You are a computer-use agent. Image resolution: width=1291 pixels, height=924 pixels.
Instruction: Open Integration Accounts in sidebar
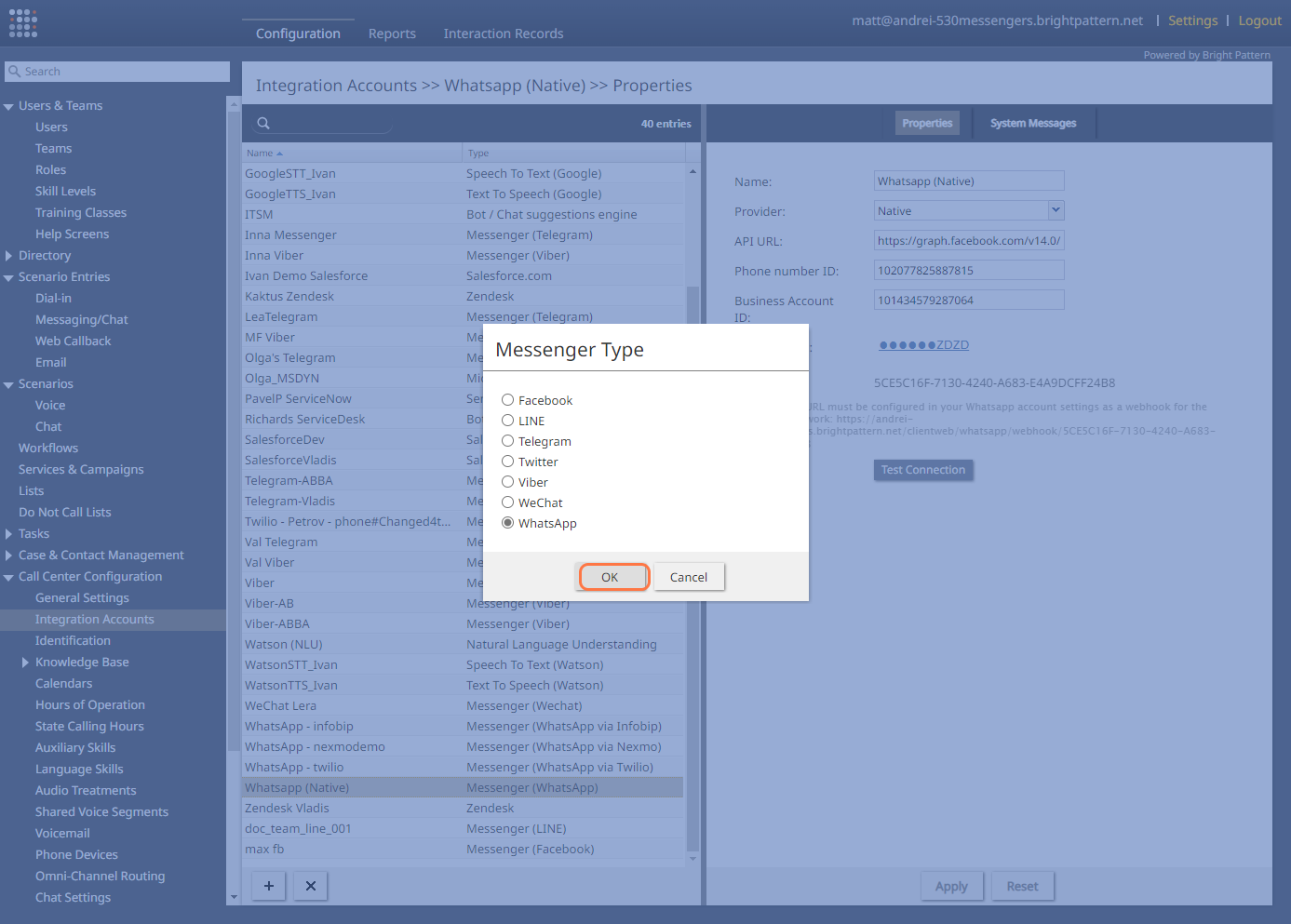pyautogui.click(x=95, y=620)
